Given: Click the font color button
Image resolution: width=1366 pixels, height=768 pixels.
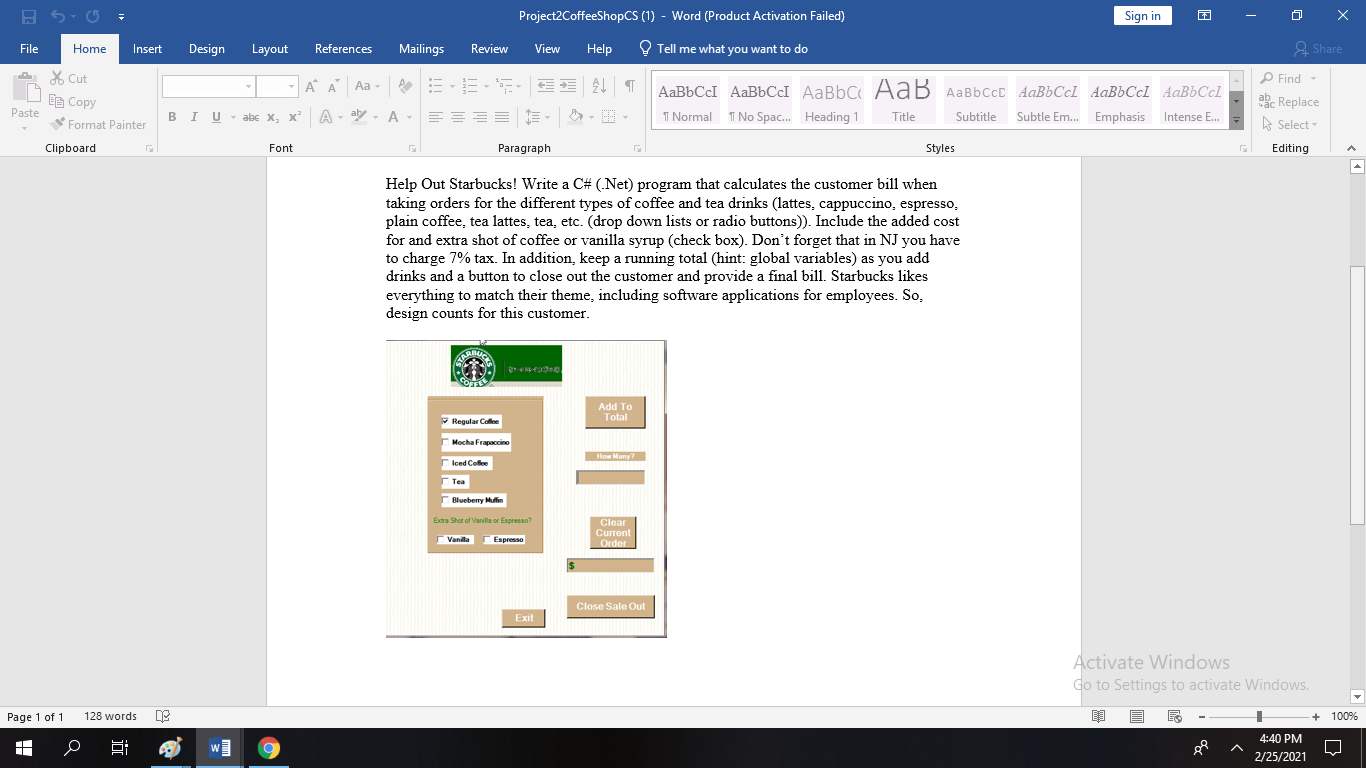Looking at the screenshot, I should click(394, 117).
